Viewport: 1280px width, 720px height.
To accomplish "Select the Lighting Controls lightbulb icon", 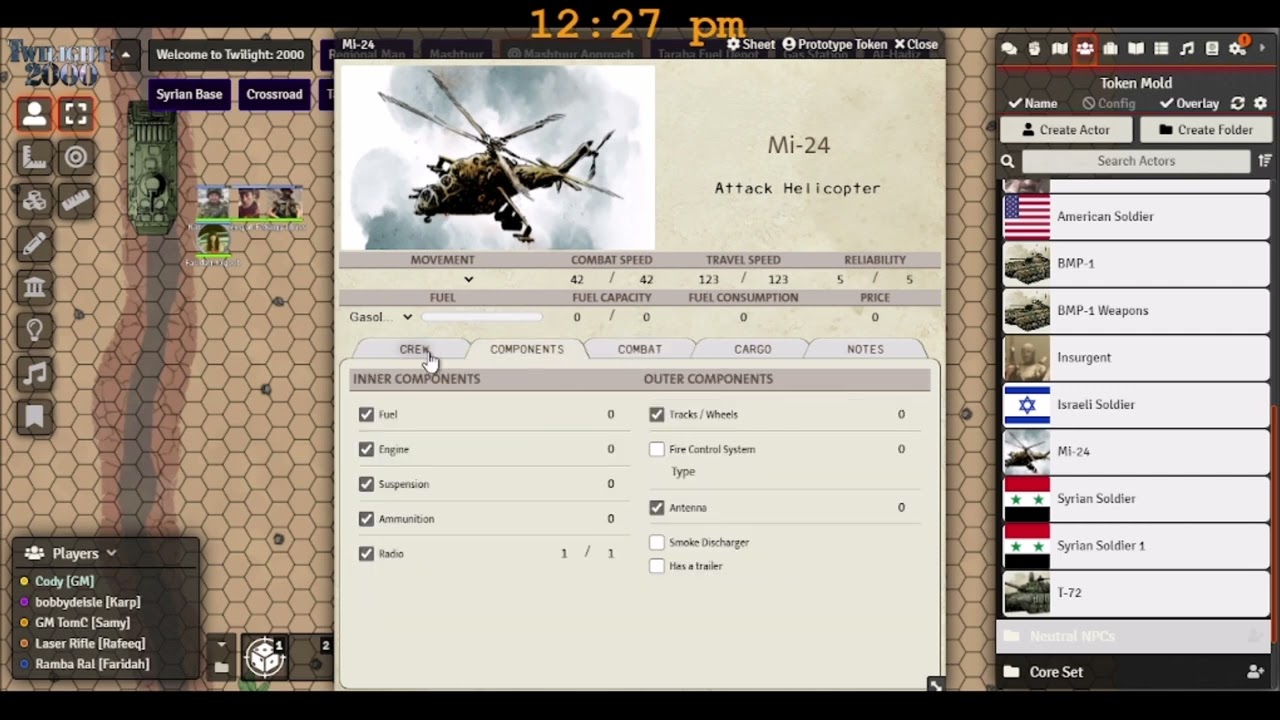I will click(x=34, y=330).
